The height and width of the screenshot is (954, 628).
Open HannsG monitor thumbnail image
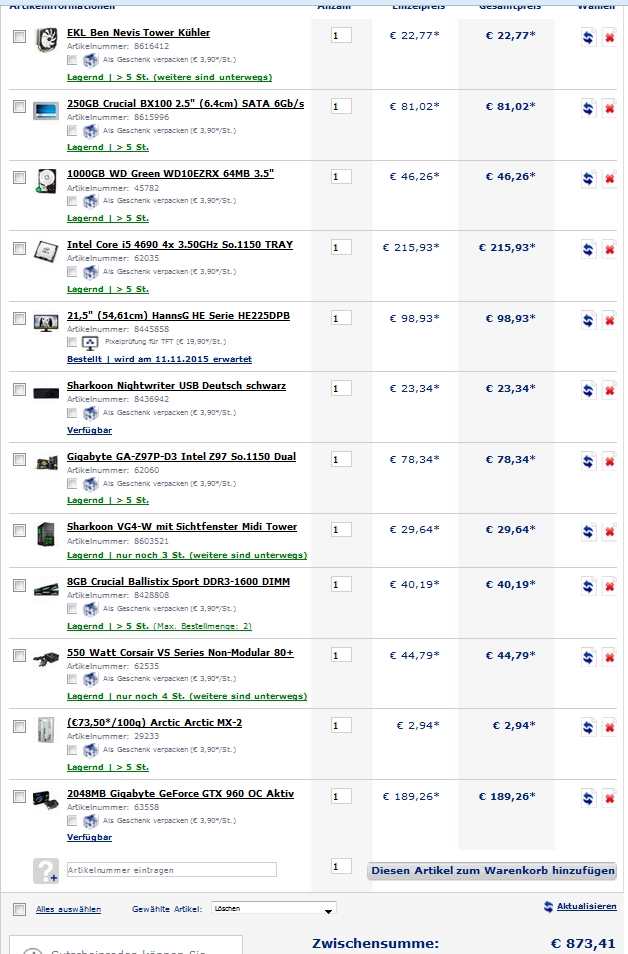tap(46, 322)
